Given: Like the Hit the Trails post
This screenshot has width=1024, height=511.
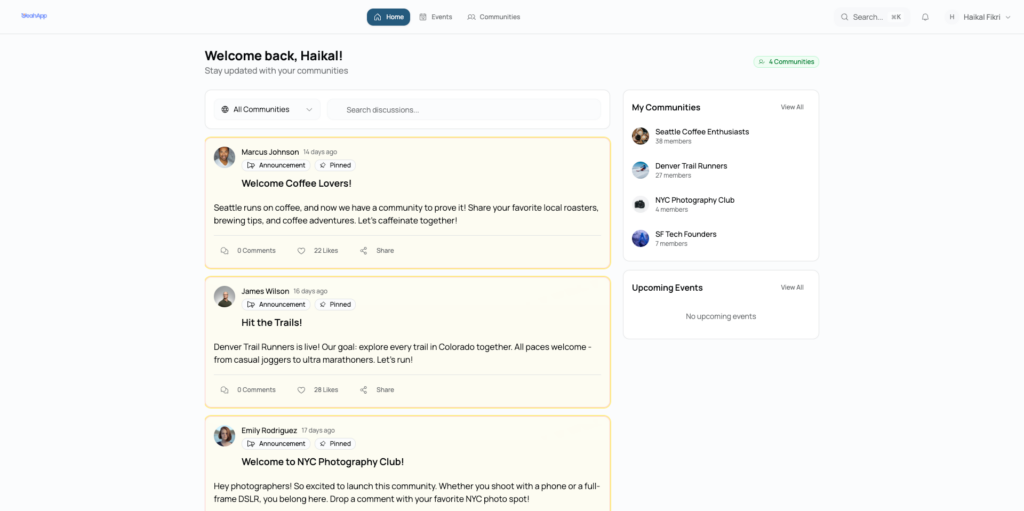Looking at the screenshot, I should (301, 390).
